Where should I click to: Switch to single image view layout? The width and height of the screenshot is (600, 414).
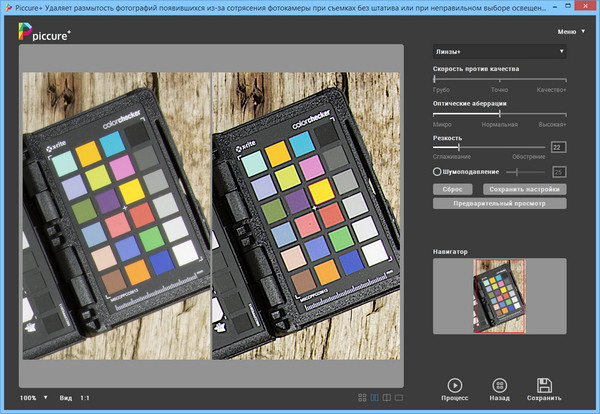pyautogui.click(x=398, y=398)
